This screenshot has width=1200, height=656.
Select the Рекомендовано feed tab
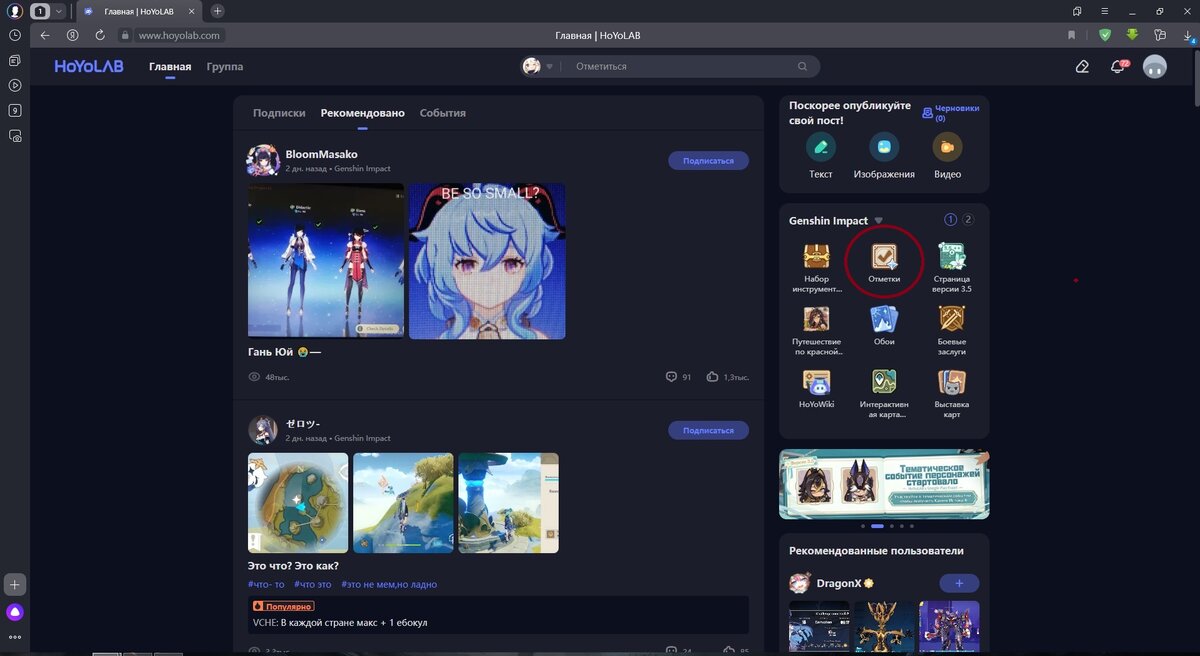[x=363, y=113]
